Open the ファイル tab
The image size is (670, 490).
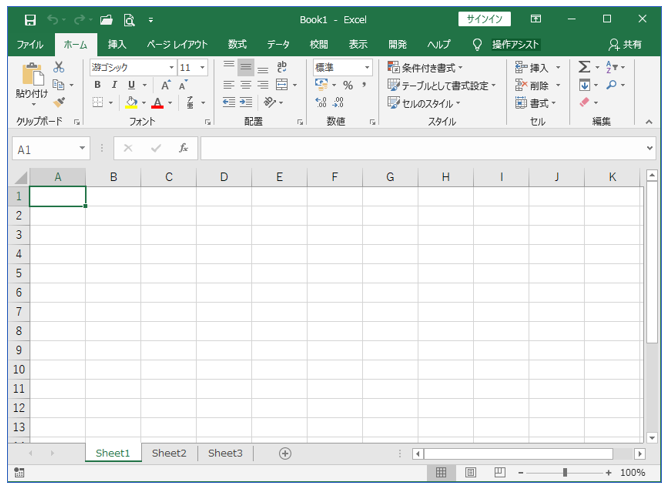point(30,44)
